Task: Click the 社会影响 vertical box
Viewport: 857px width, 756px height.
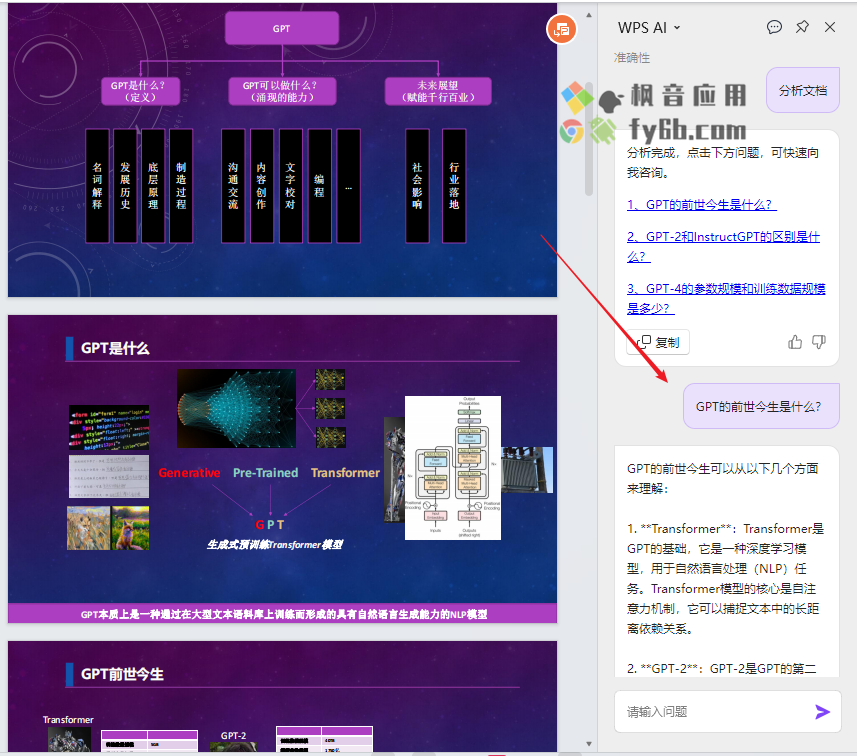Action: [x=417, y=186]
